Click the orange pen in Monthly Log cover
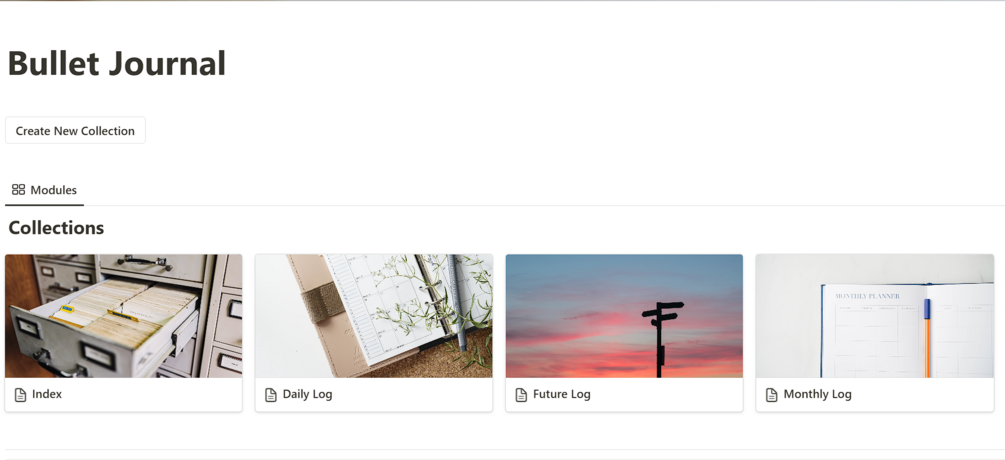1005x460 pixels. (927, 338)
